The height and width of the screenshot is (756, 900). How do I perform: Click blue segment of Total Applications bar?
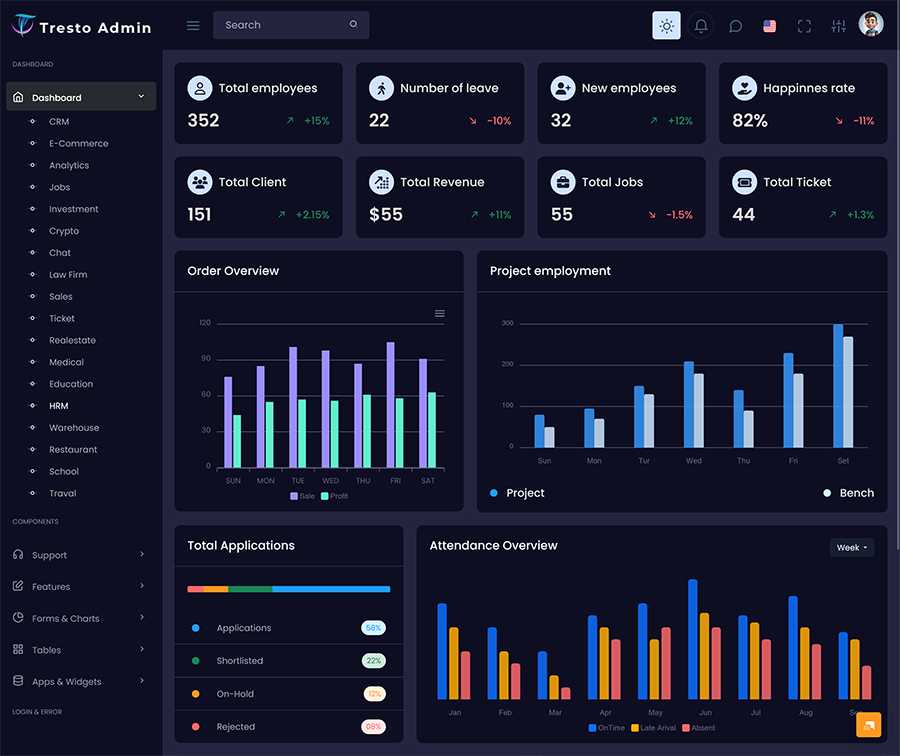coord(331,589)
